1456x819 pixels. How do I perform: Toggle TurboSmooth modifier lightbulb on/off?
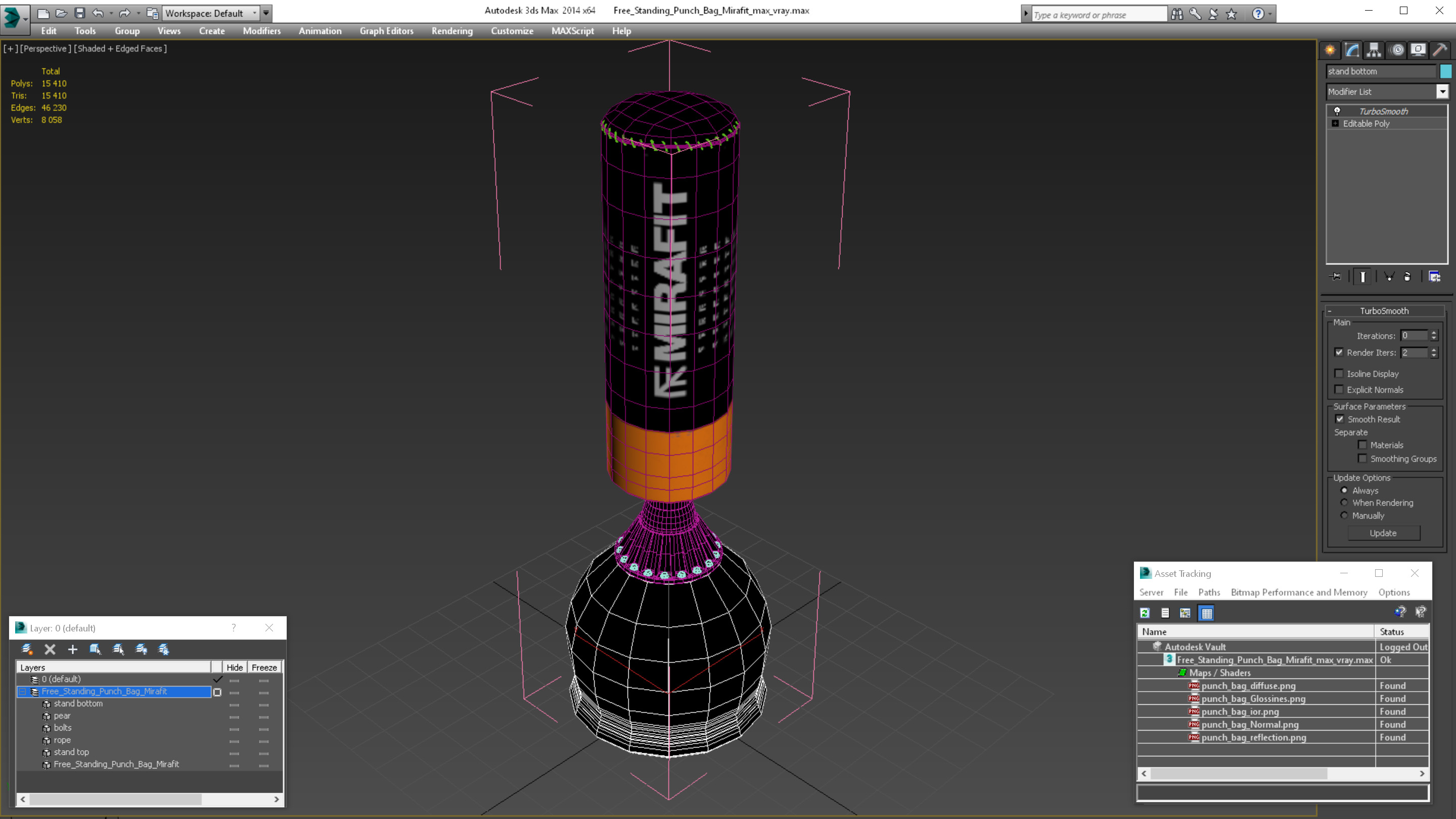(1337, 111)
